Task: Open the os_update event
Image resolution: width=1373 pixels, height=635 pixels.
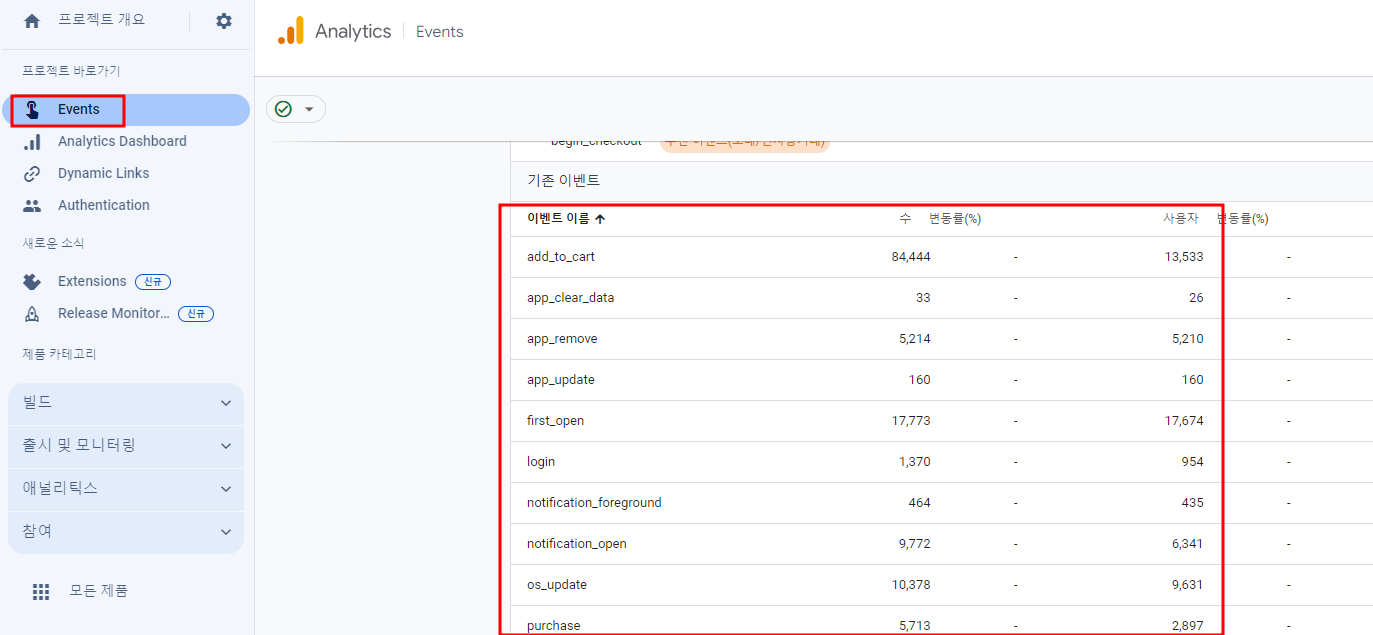Action: click(557, 585)
